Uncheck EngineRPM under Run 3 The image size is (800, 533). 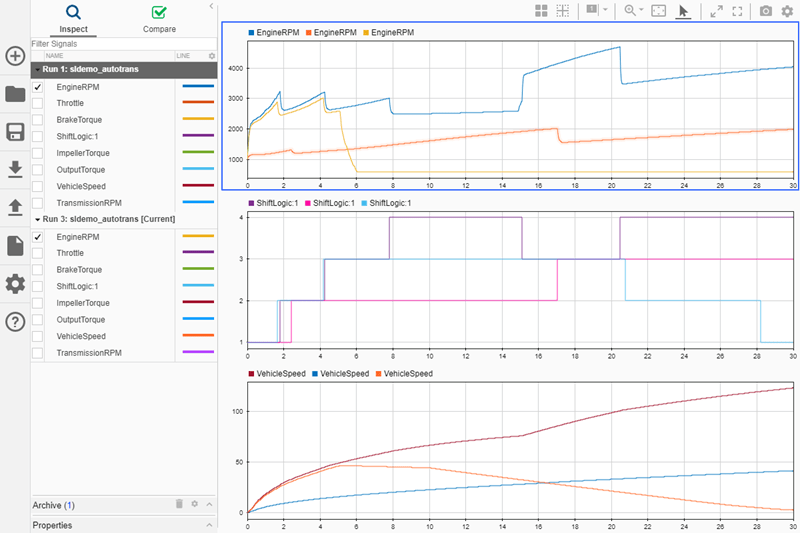[x=38, y=237]
